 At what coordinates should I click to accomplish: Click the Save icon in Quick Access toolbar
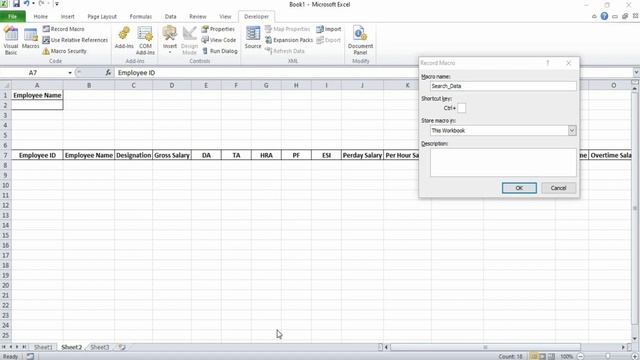coord(16,4)
